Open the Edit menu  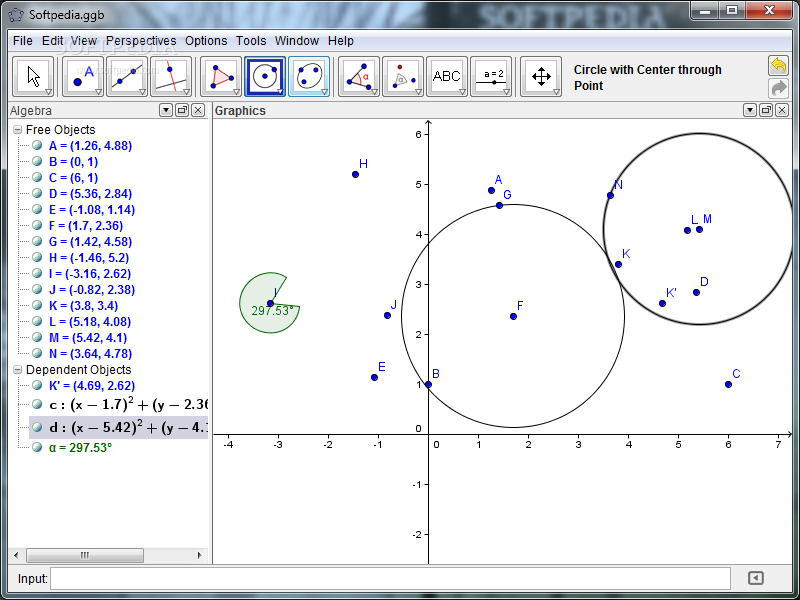click(52, 41)
